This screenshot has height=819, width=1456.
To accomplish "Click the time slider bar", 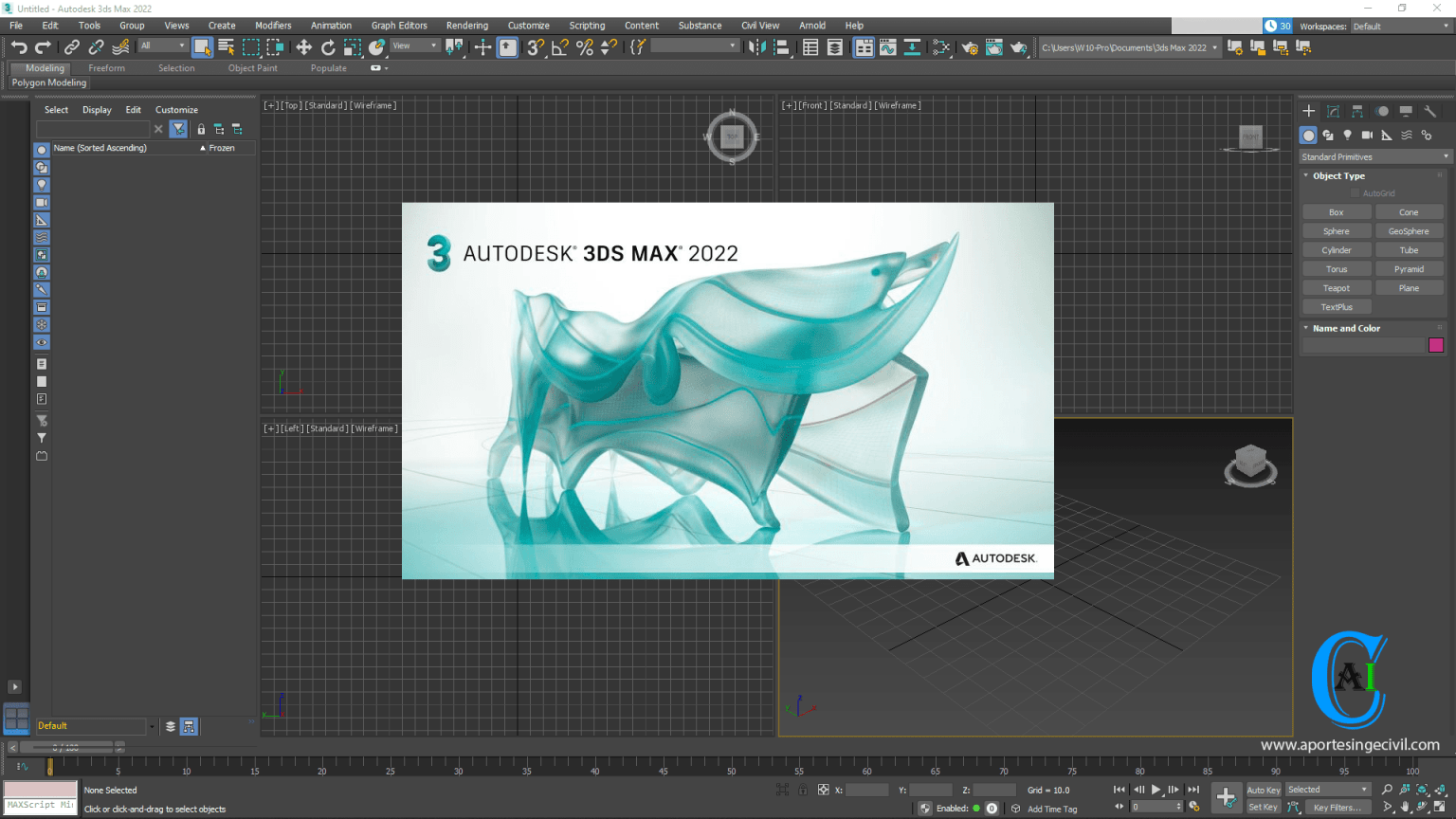I will coord(66,747).
